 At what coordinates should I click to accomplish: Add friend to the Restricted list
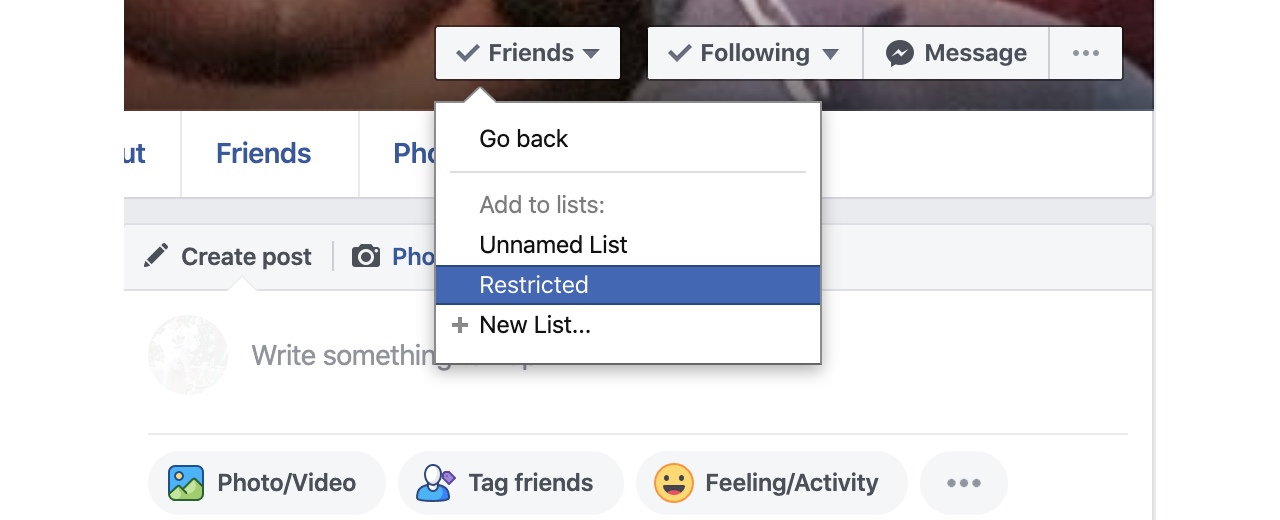(628, 285)
